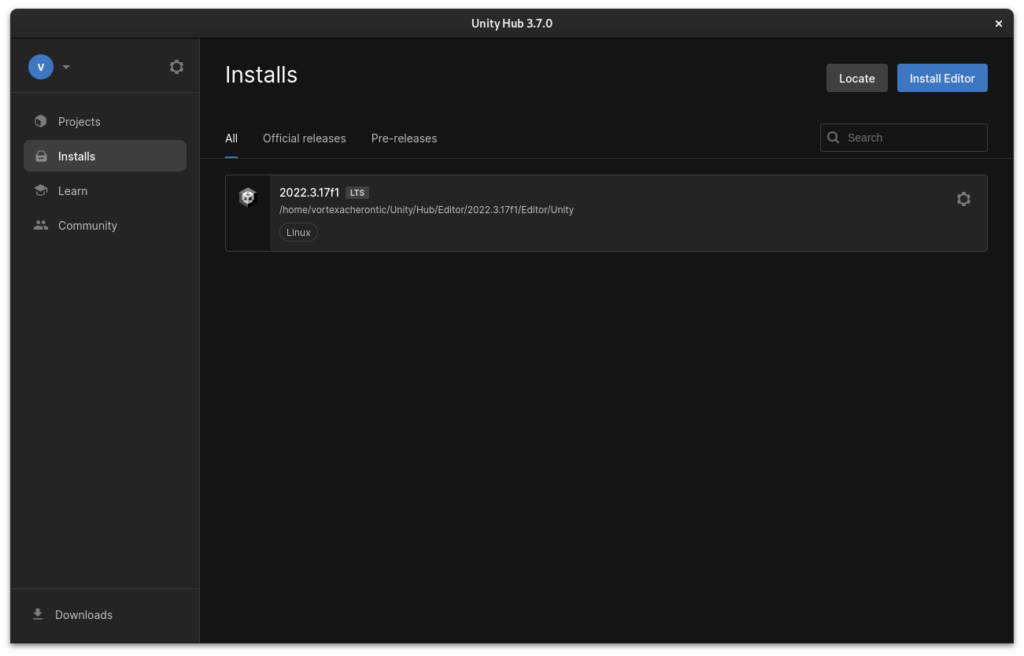Click the Locate button

tap(857, 78)
